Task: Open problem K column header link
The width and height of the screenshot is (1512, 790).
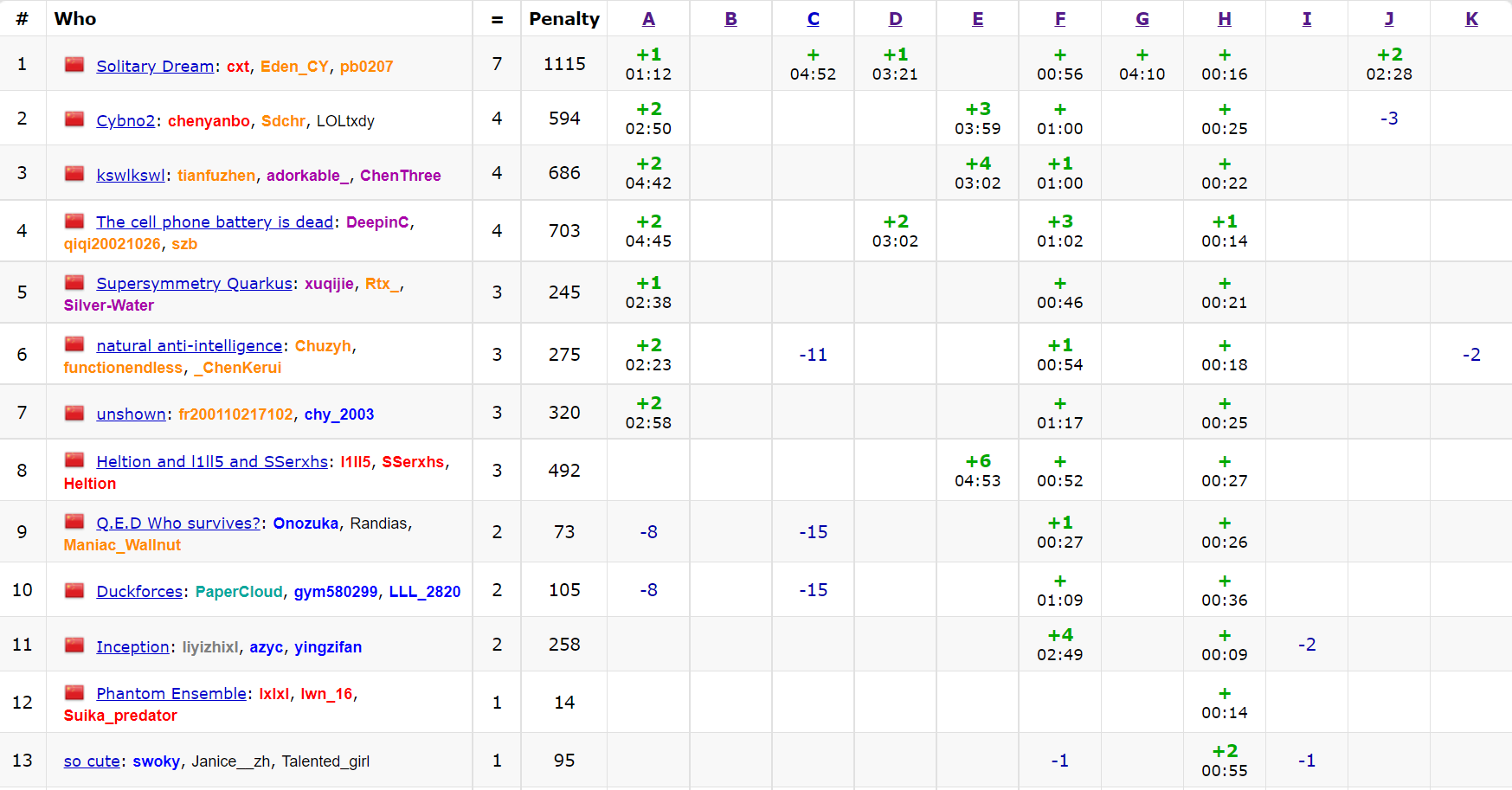Action: (x=1471, y=19)
